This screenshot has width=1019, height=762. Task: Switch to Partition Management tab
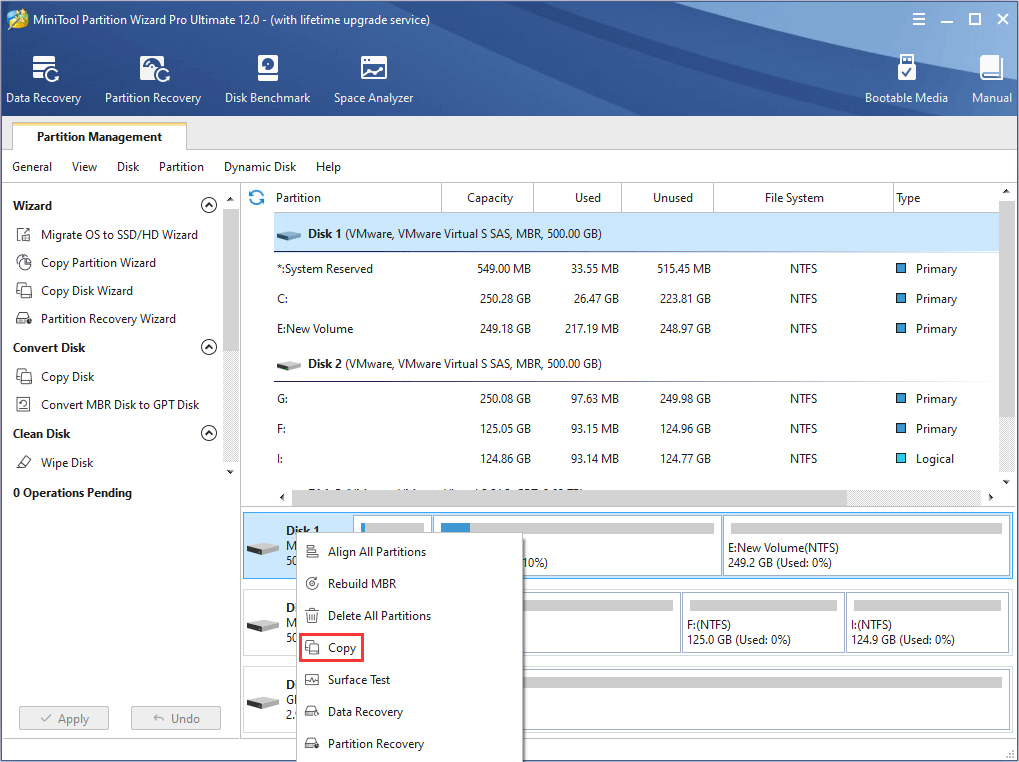pos(99,136)
